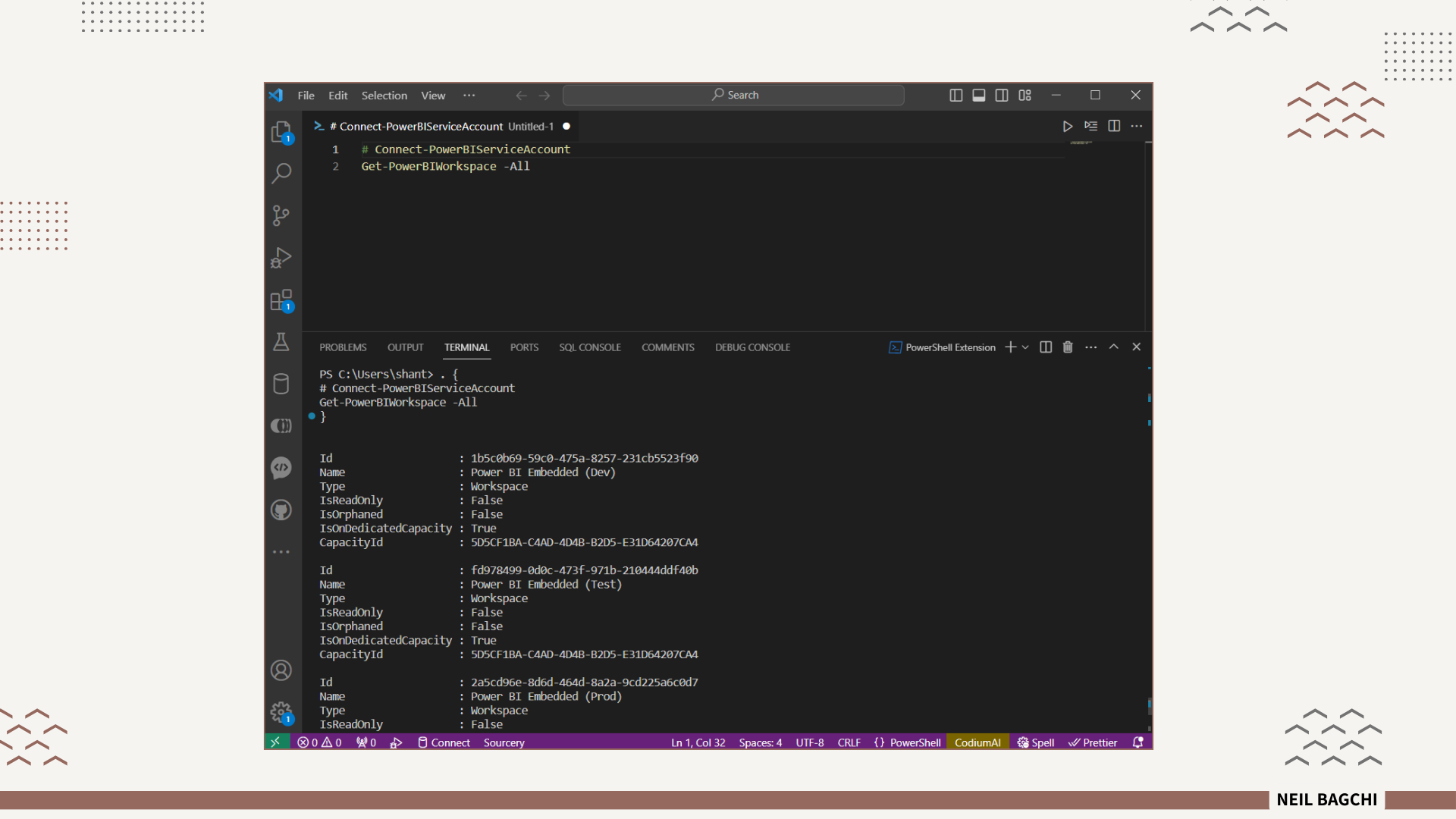Expand the terminal options menu
1456x819 pixels.
(1091, 347)
